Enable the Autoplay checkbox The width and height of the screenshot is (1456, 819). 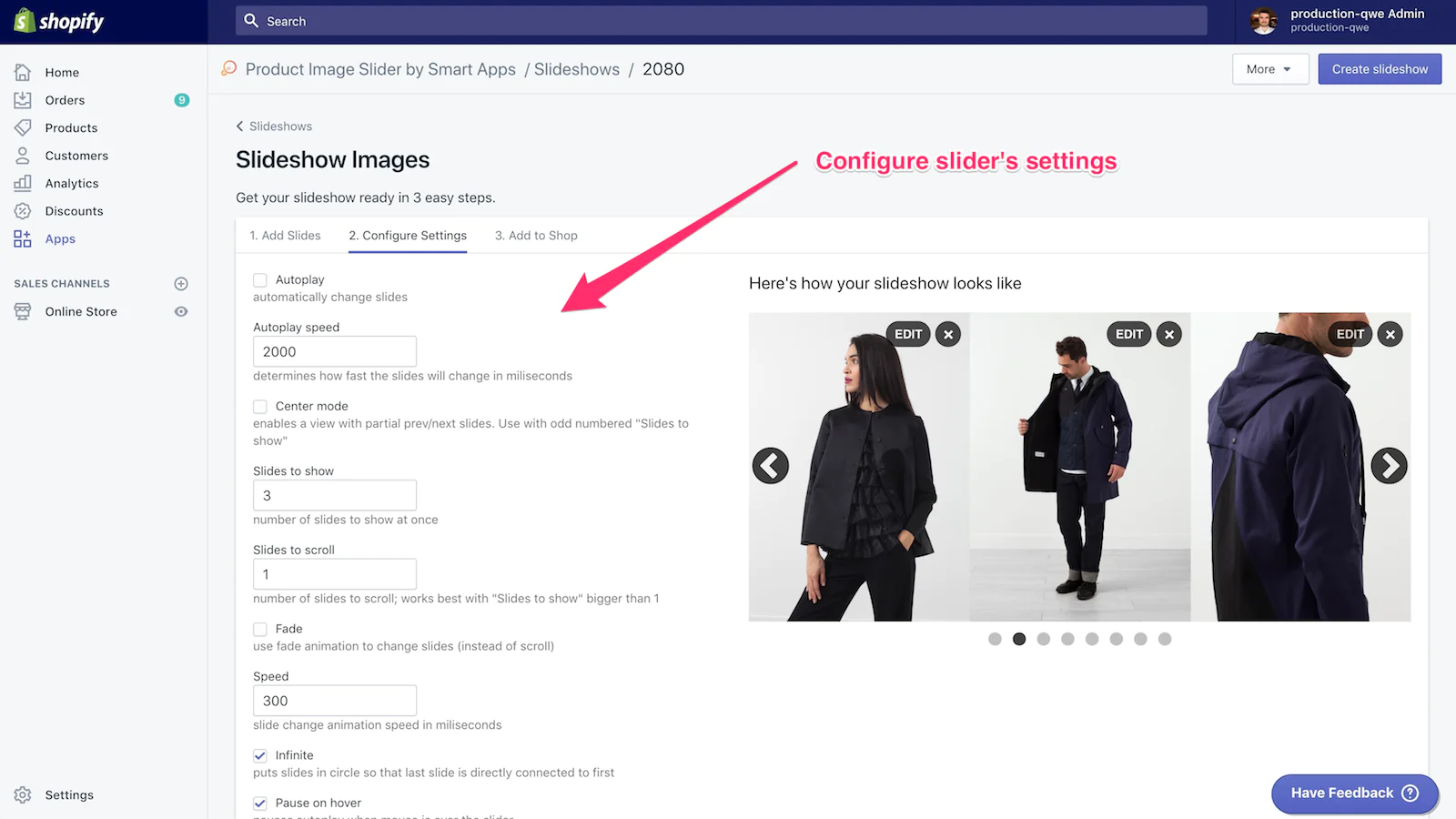click(x=260, y=280)
